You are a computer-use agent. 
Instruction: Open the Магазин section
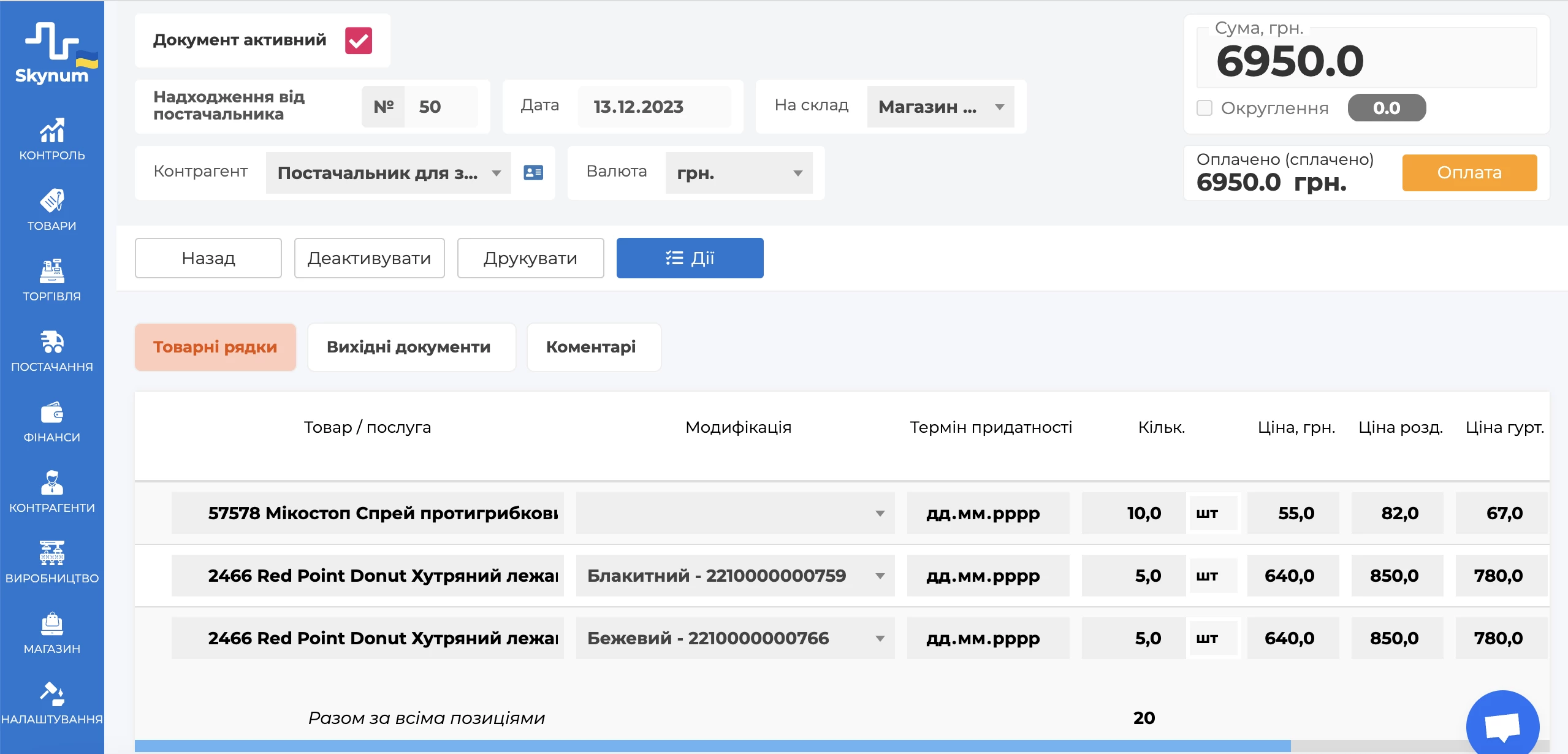tap(52, 633)
